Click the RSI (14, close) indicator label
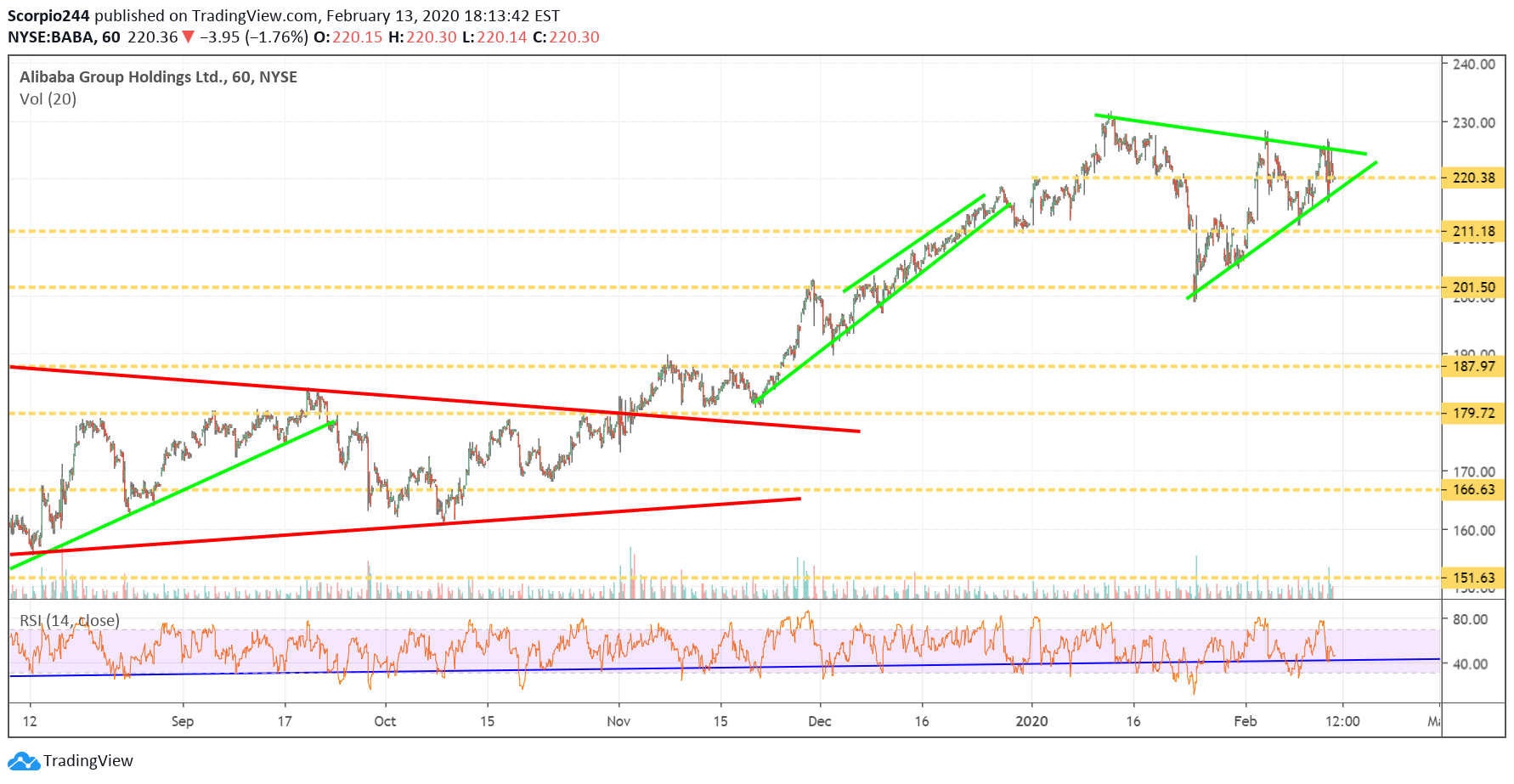Viewport: 1514px width, 784px height. pos(70,621)
